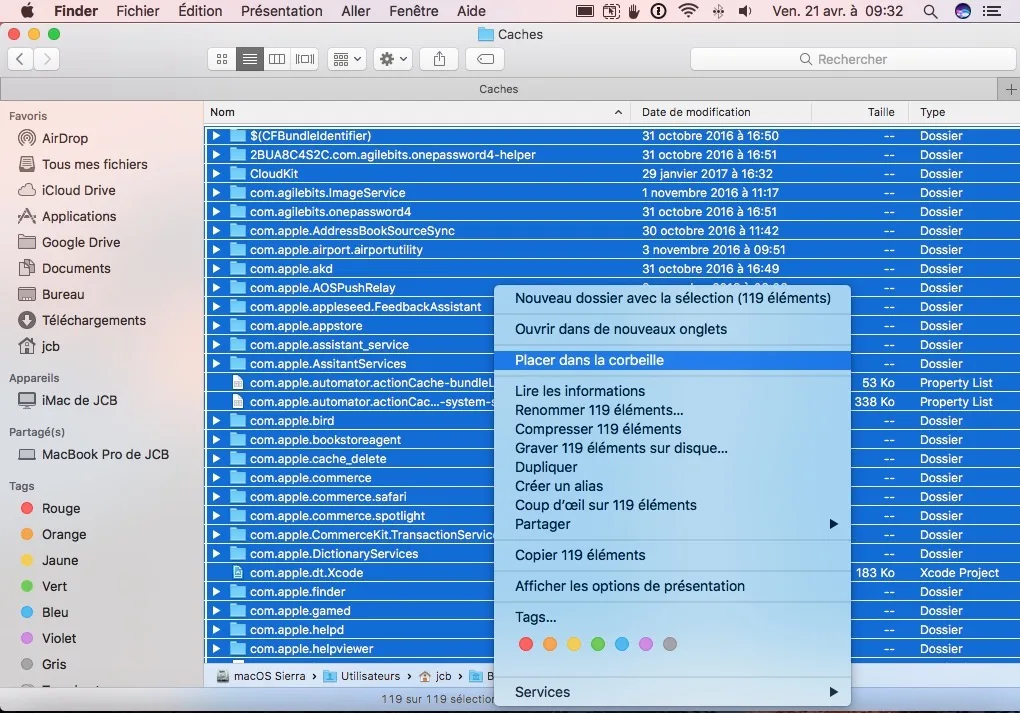Sort by Date de modification column

point(721,112)
